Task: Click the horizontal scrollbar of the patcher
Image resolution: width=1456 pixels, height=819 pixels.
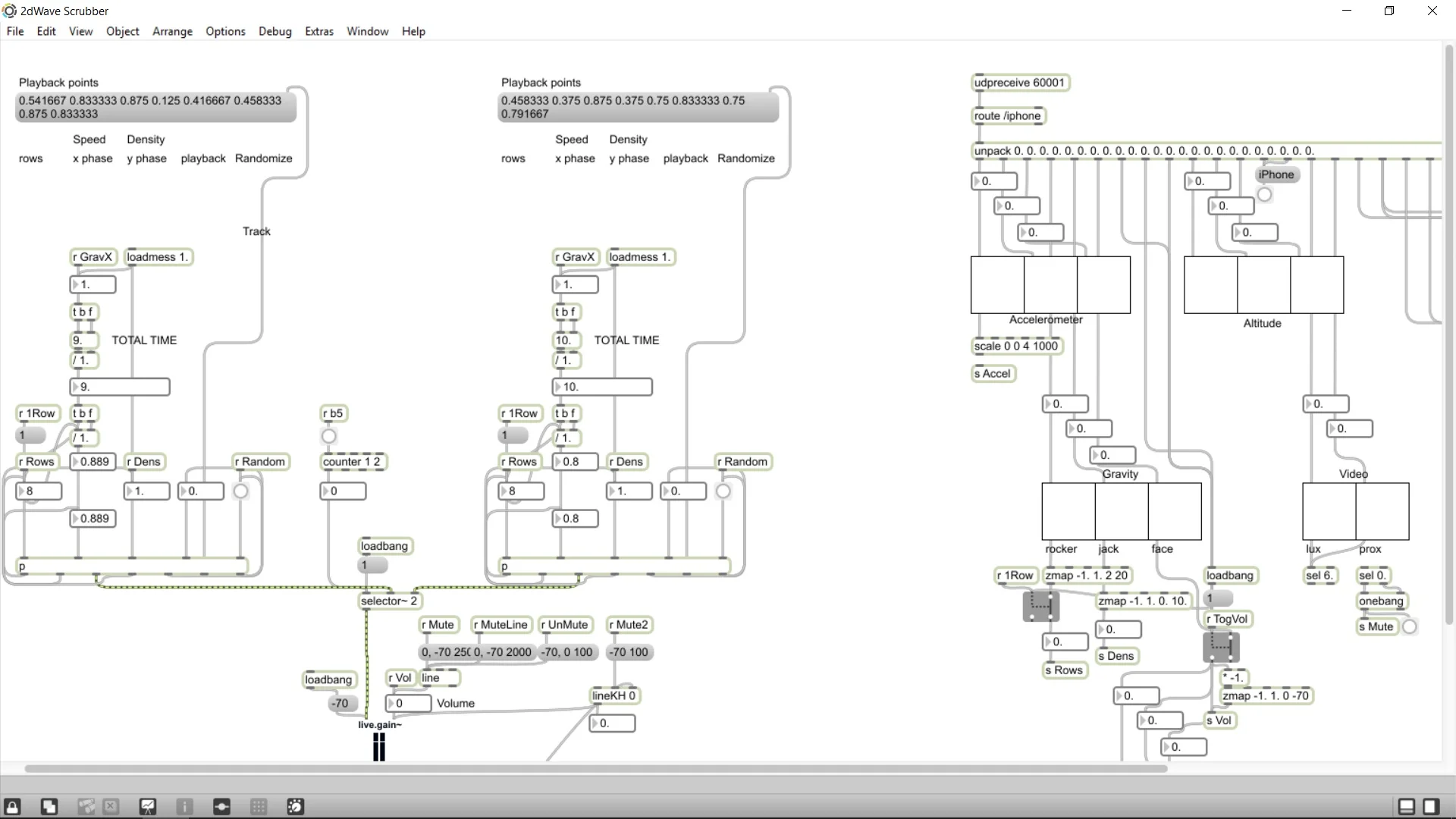Action: pyautogui.click(x=595, y=768)
